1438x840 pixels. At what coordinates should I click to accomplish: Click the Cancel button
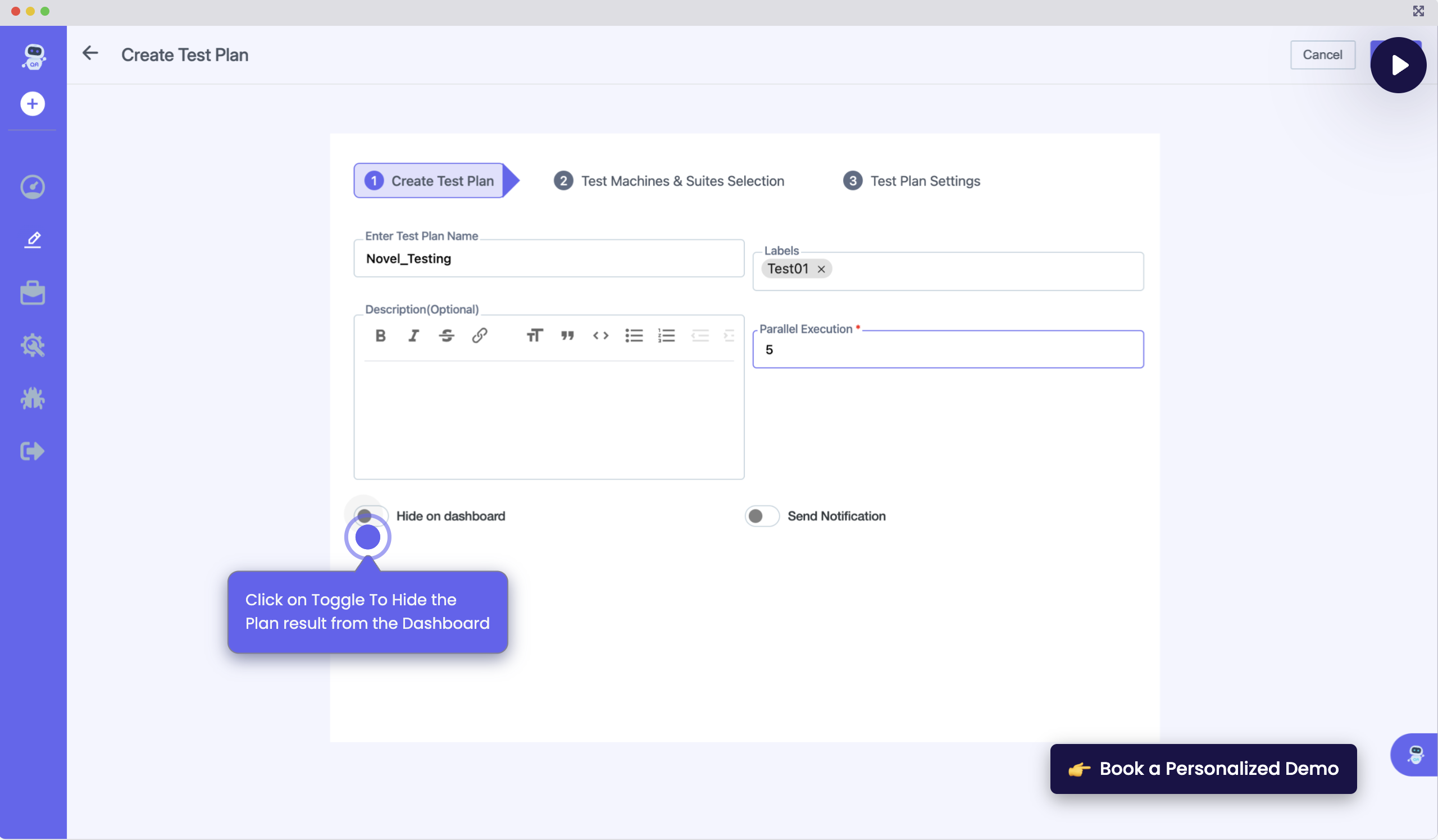tap(1322, 54)
